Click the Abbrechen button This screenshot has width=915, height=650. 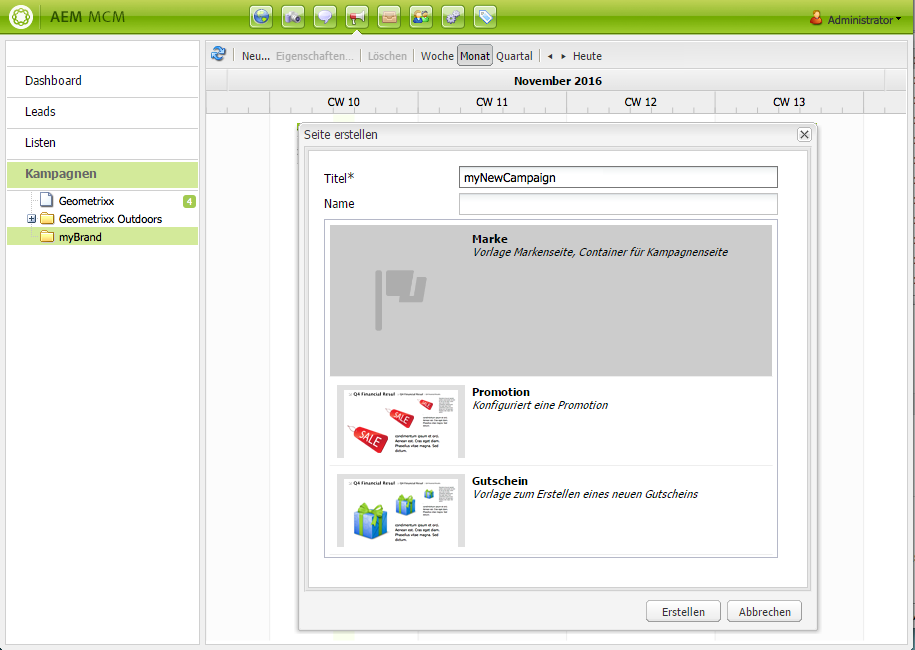tap(764, 611)
